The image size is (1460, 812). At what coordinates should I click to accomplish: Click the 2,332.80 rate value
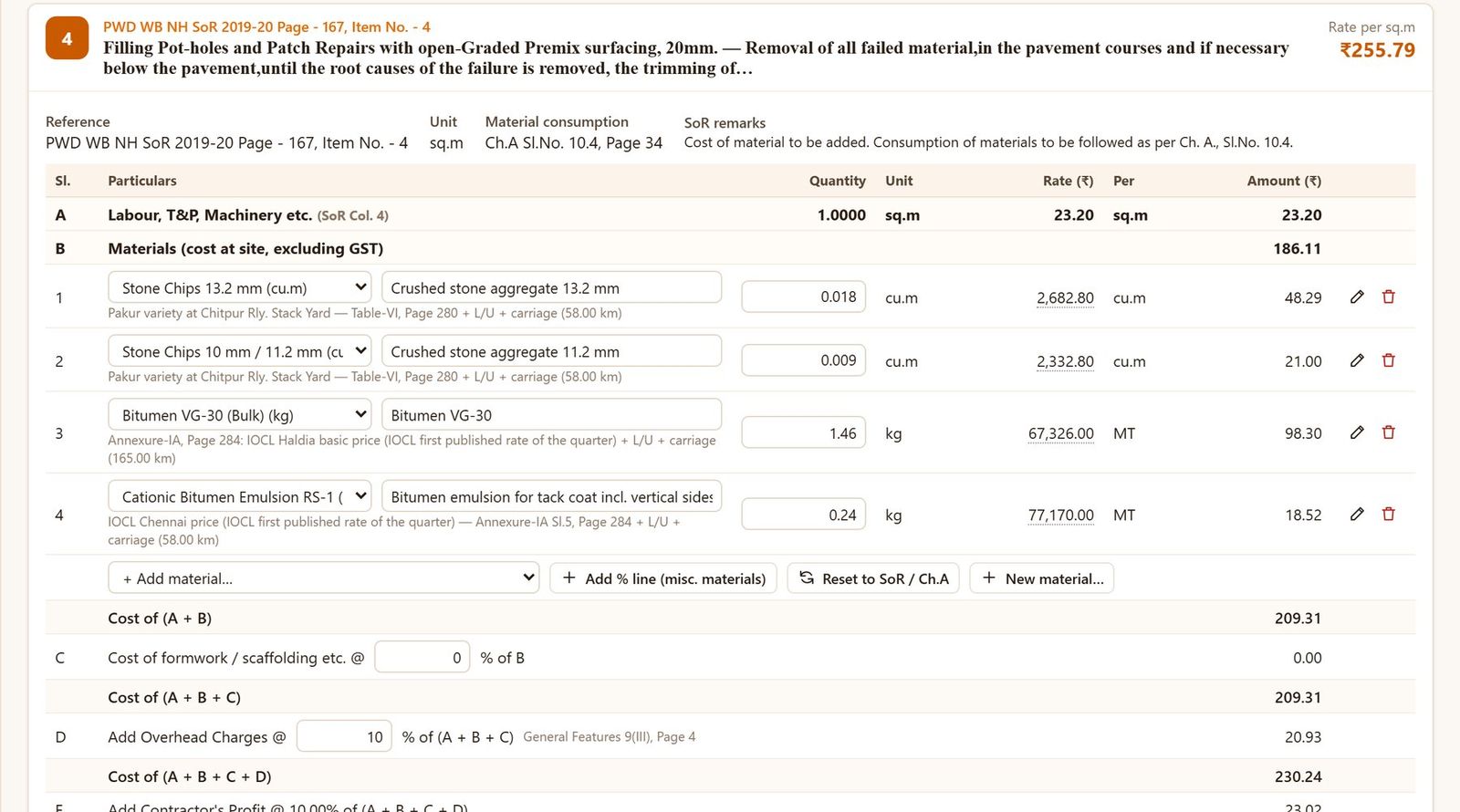pyautogui.click(x=1065, y=361)
